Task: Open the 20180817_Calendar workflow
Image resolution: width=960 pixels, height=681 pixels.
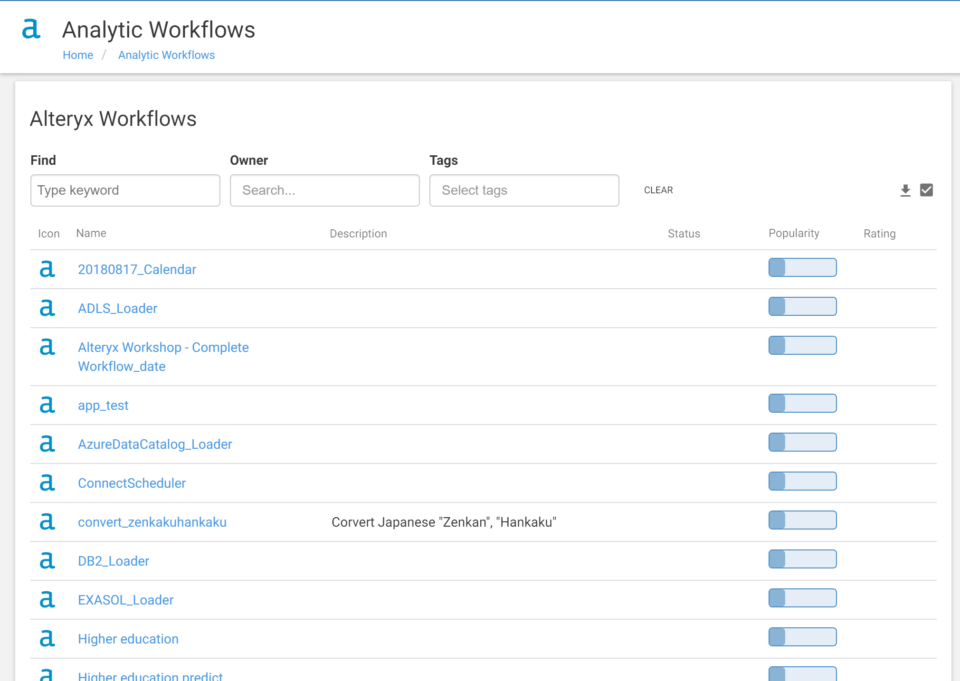Action: (x=137, y=269)
